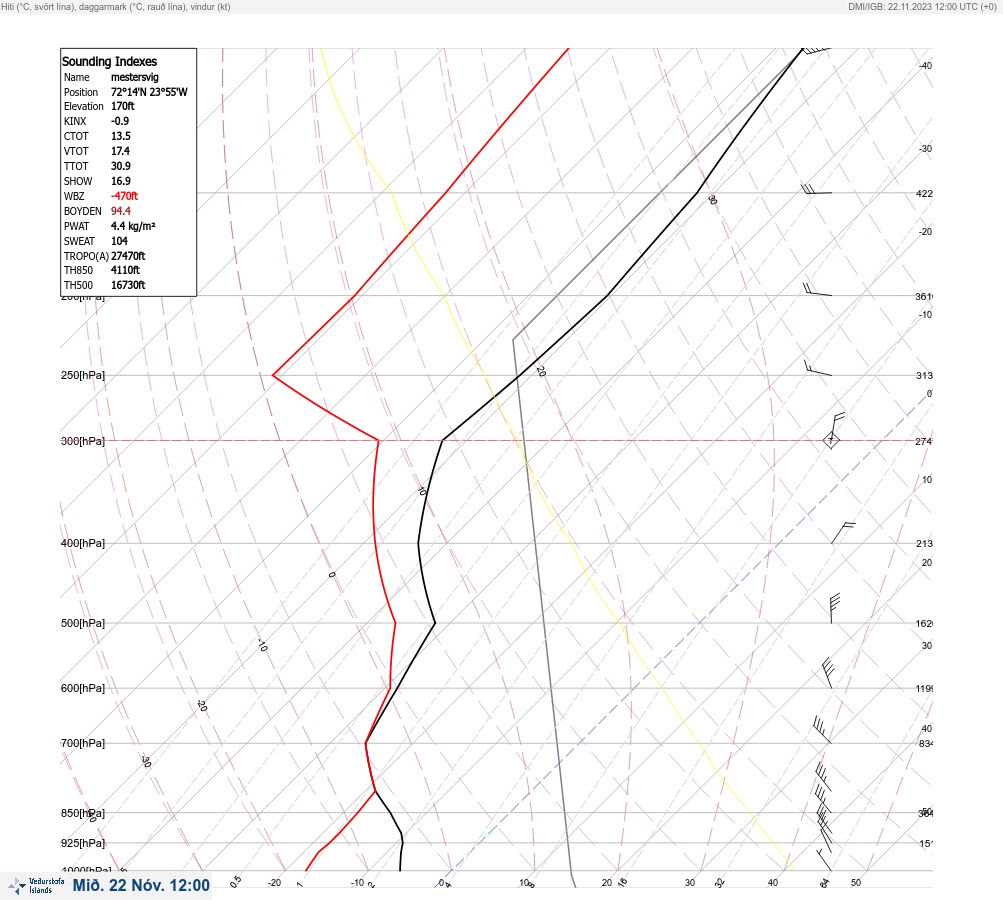Click the grey parcel line kink near 225 hPa
Image resolution: width=1003 pixels, height=900 pixels.
point(513,340)
